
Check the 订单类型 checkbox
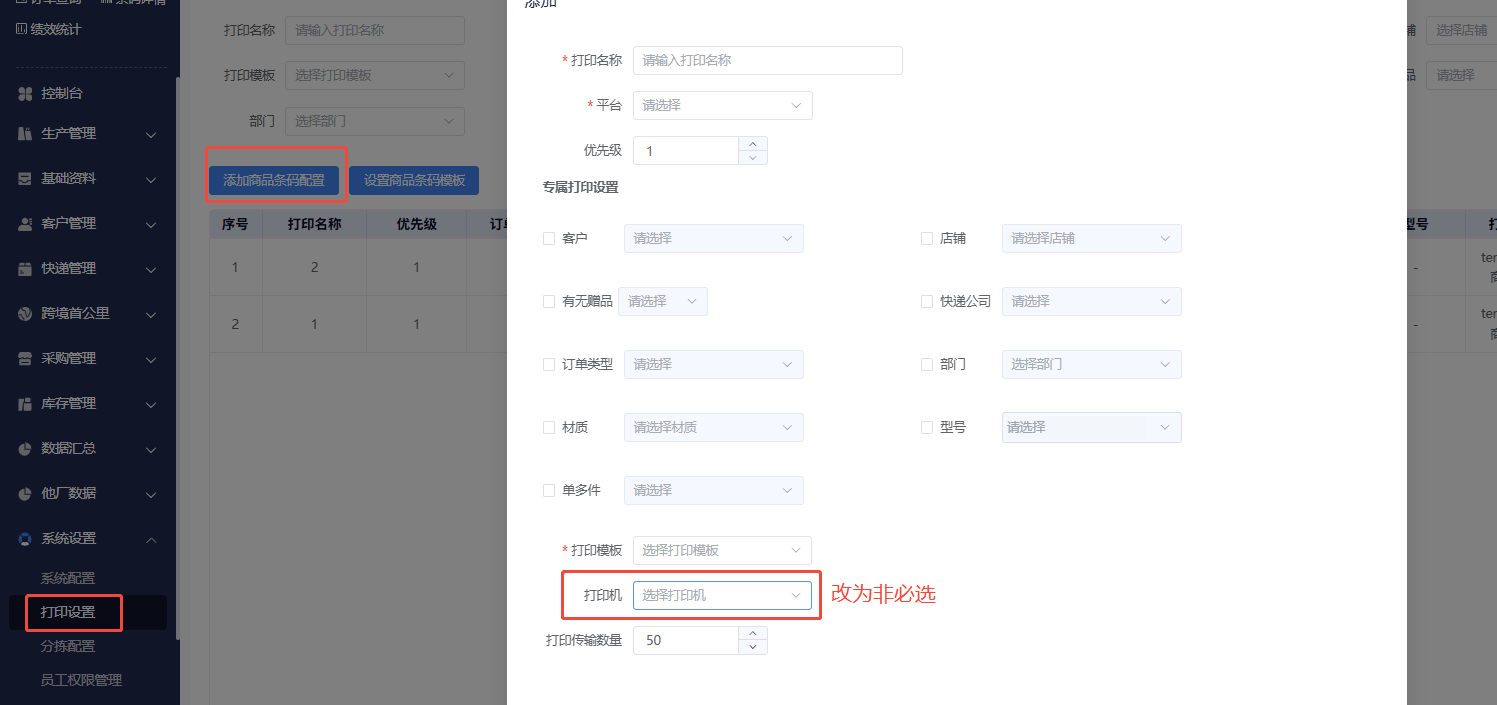point(549,364)
